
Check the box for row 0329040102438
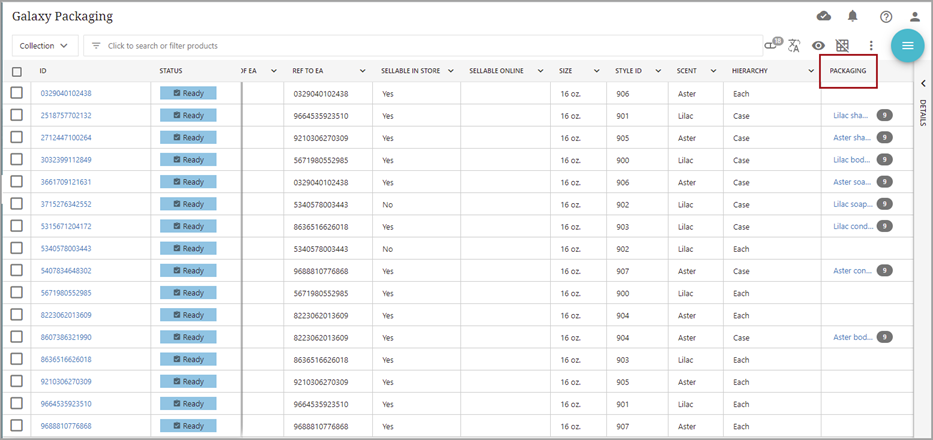tap(16, 93)
